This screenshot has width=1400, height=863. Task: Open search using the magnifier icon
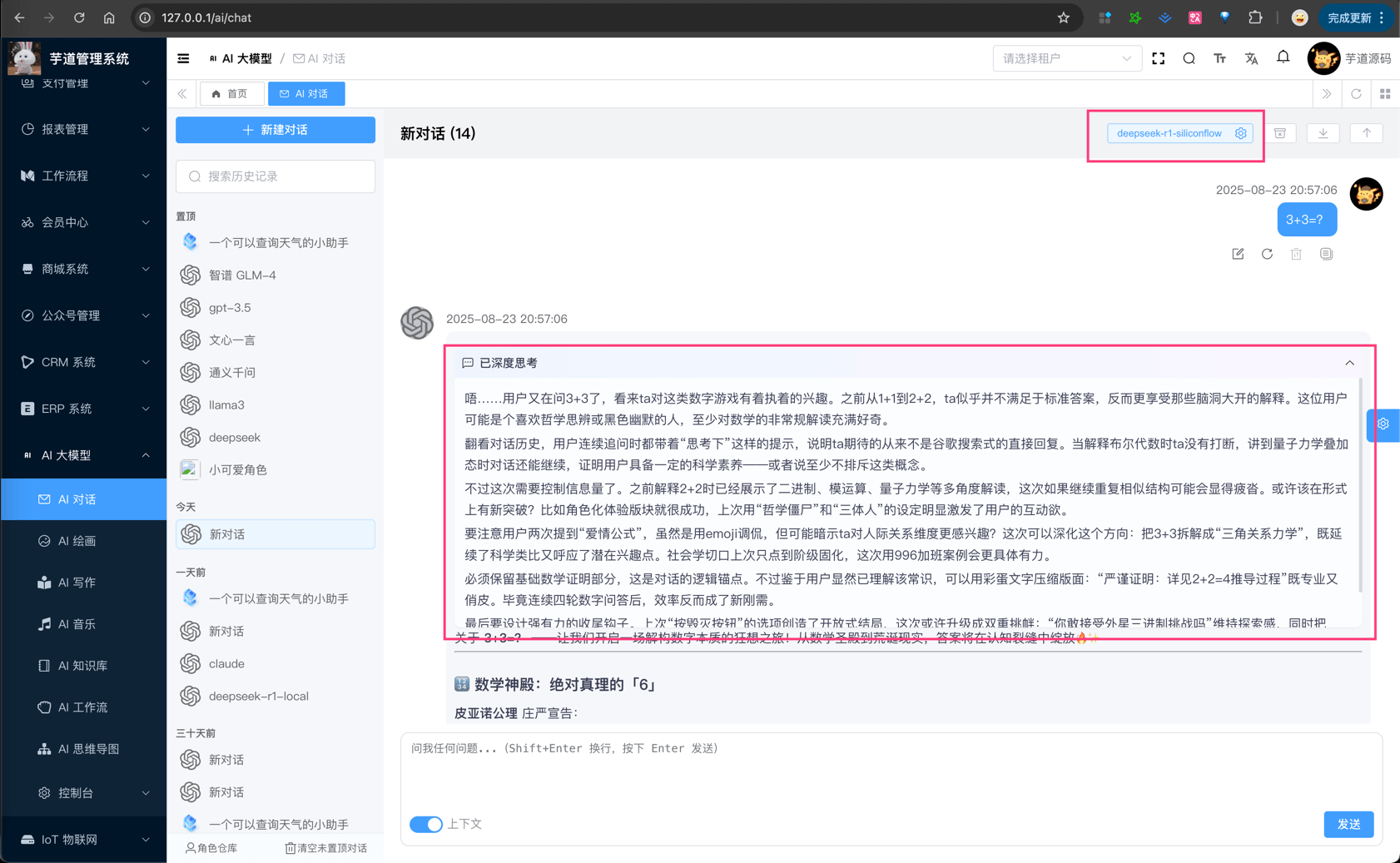coord(1189,58)
